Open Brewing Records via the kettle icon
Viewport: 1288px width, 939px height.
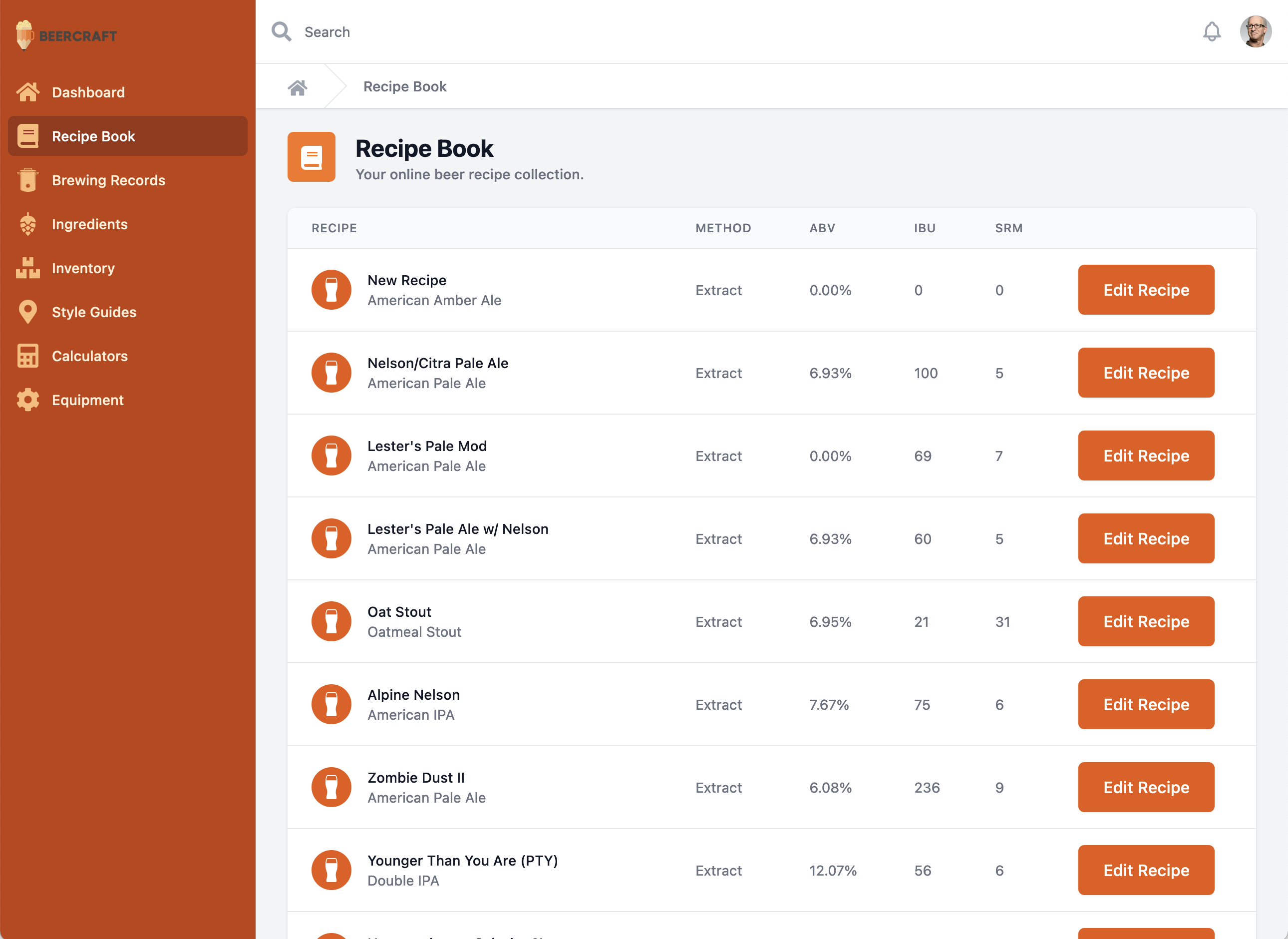[27, 180]
